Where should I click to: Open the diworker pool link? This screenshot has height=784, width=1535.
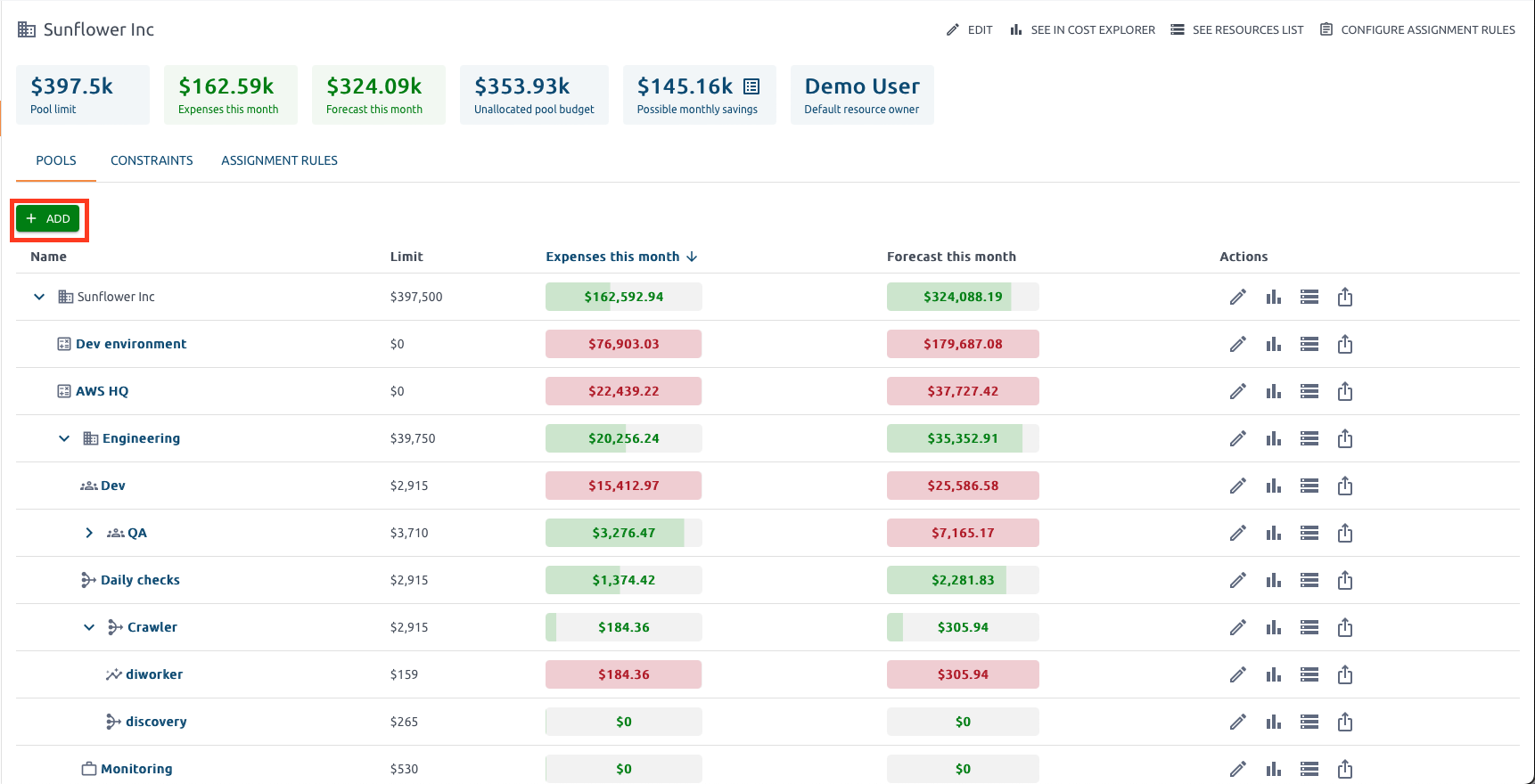pyautogui.click(x=154, y=674)
